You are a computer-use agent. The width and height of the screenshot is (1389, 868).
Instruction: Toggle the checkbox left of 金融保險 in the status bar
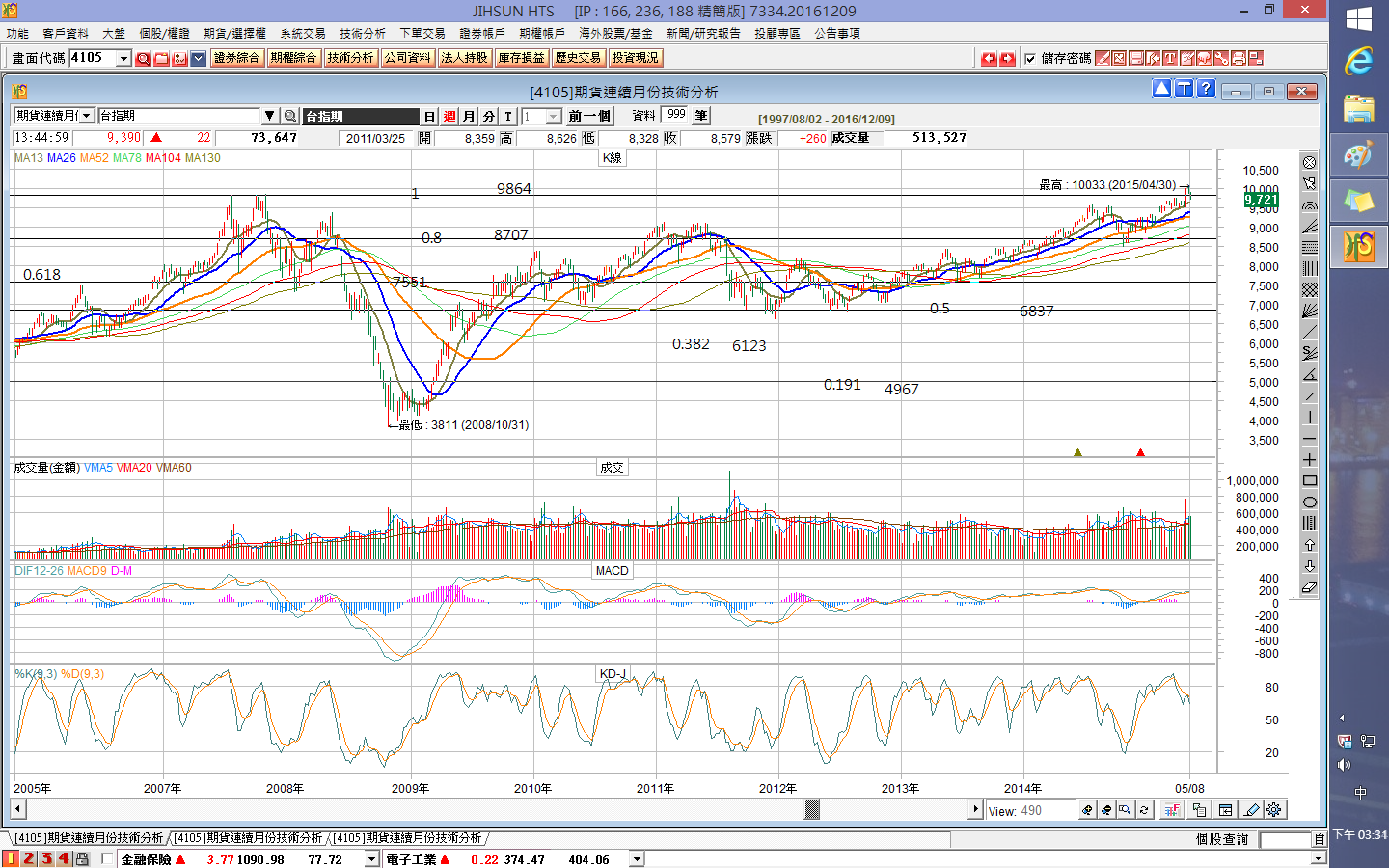[107, 858]
